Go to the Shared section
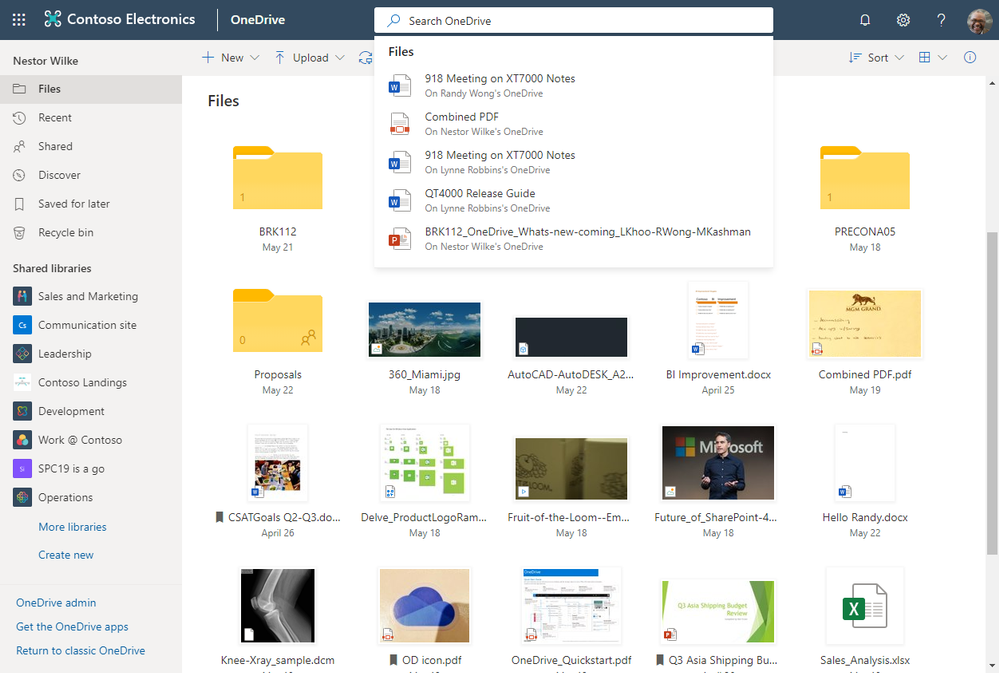 point(55,147)
